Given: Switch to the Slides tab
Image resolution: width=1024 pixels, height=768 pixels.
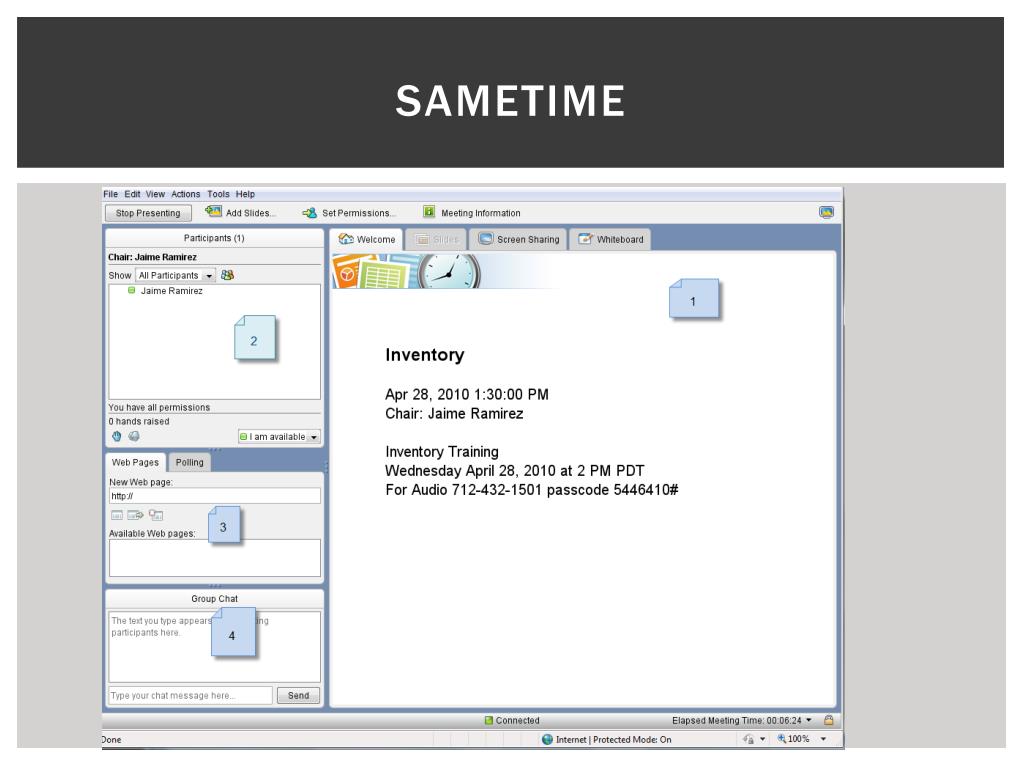Looking at the screenshot, I should click(x=436, y=240).
